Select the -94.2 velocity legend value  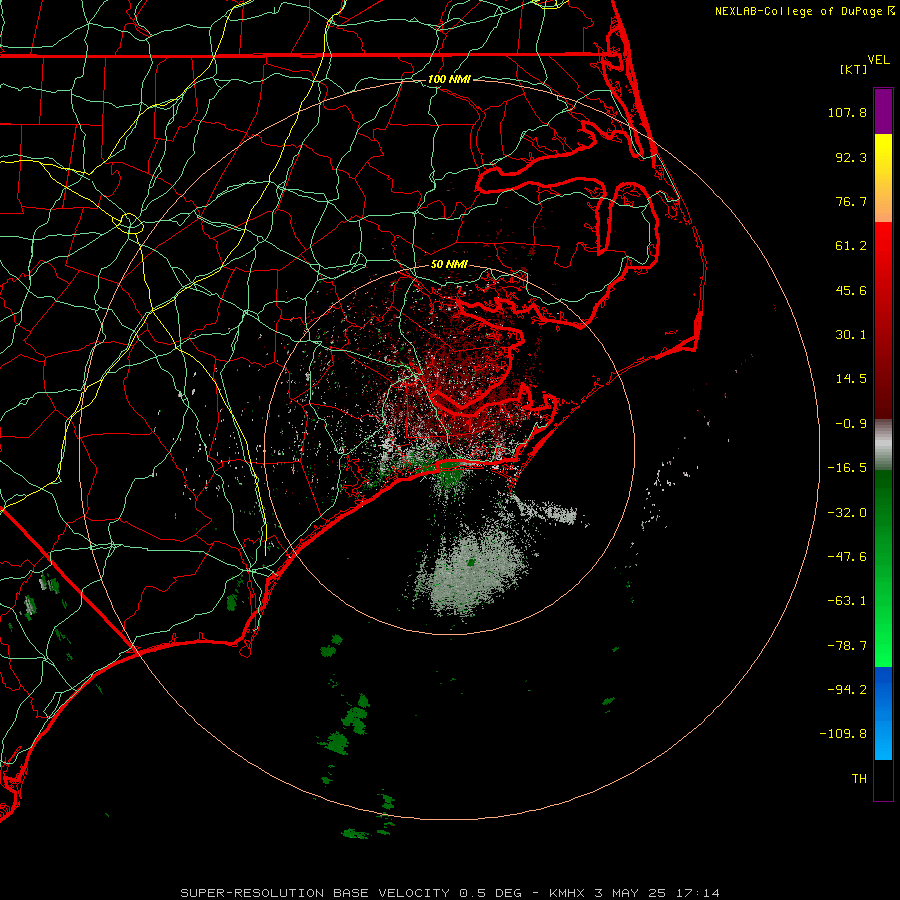click(x=847, y=690)
